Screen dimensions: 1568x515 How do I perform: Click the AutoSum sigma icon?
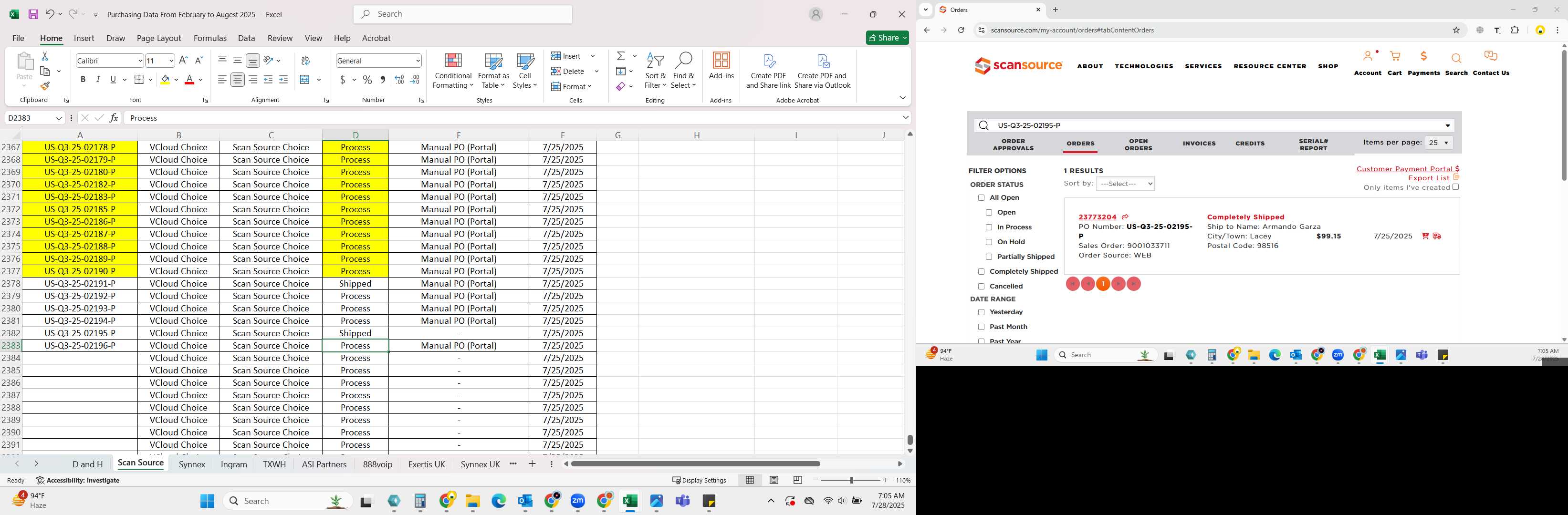(x=621, y=56)
